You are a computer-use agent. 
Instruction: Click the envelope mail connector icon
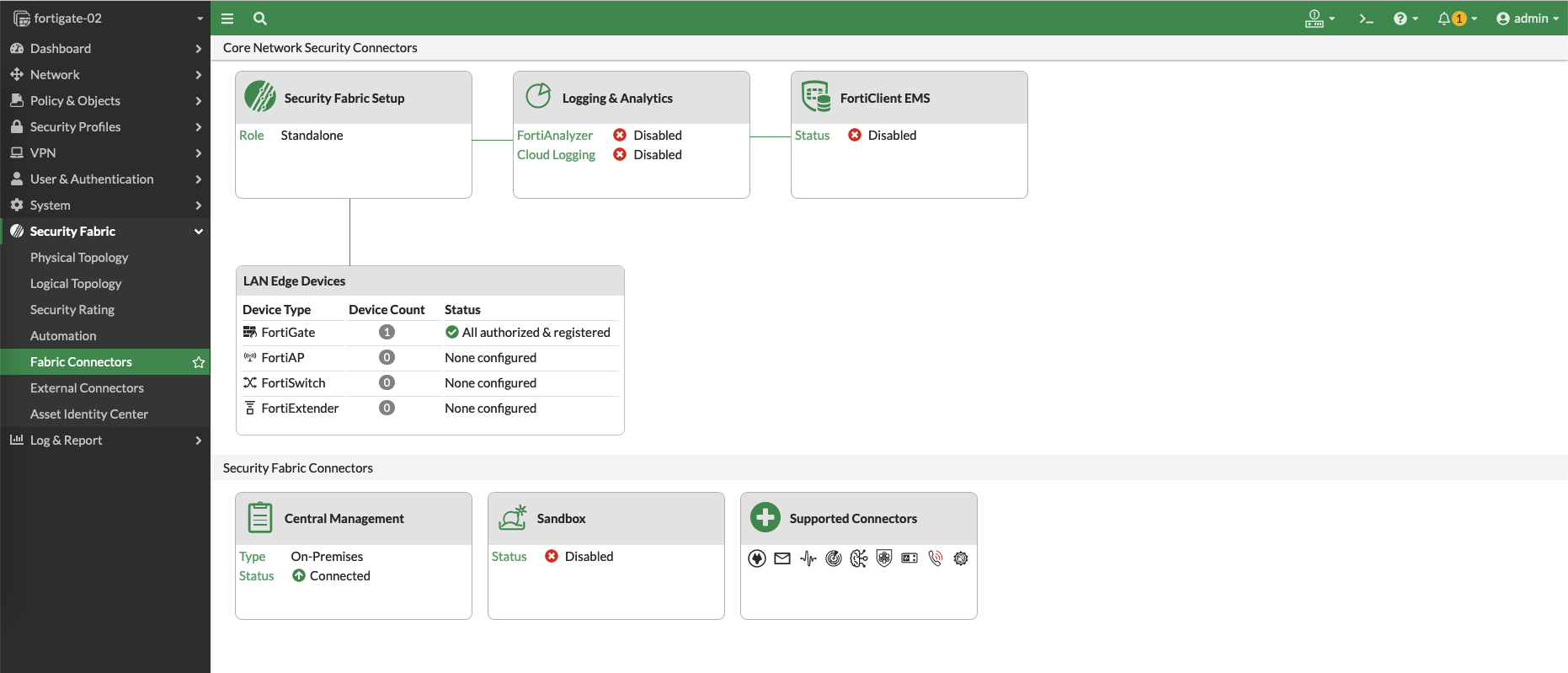click(x=782, y=558)
